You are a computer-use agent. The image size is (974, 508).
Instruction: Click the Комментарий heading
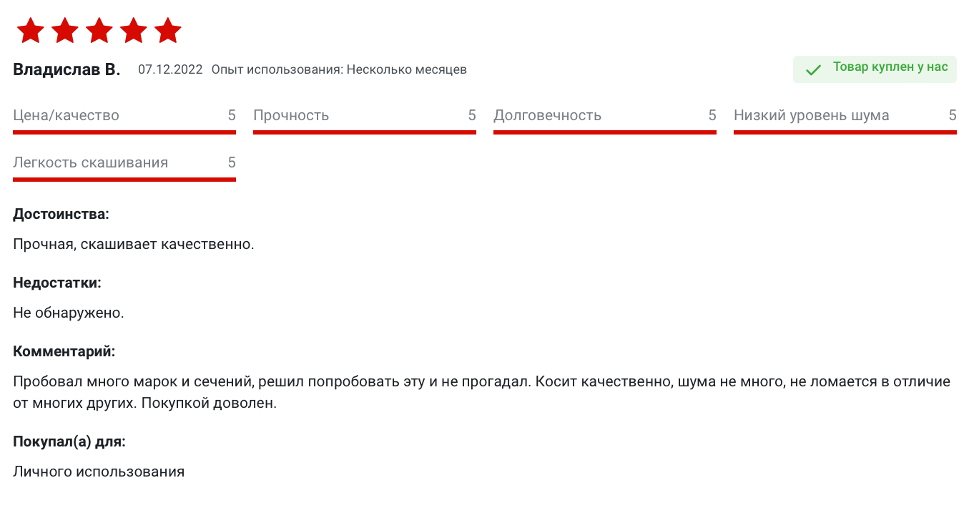[x=64, y=352]
